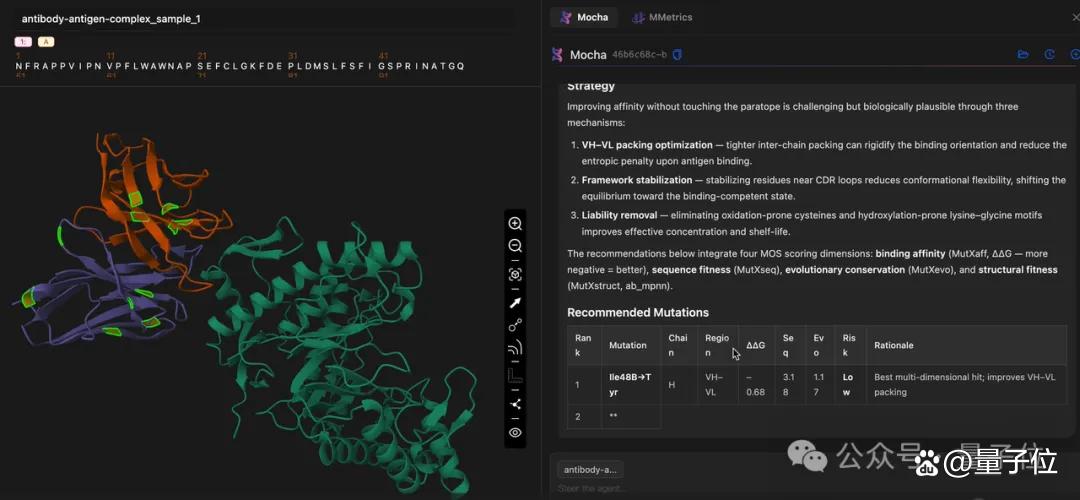1080x500 pixels.
Task: Click the antibody-a... context chip
Action: (590, 470)
